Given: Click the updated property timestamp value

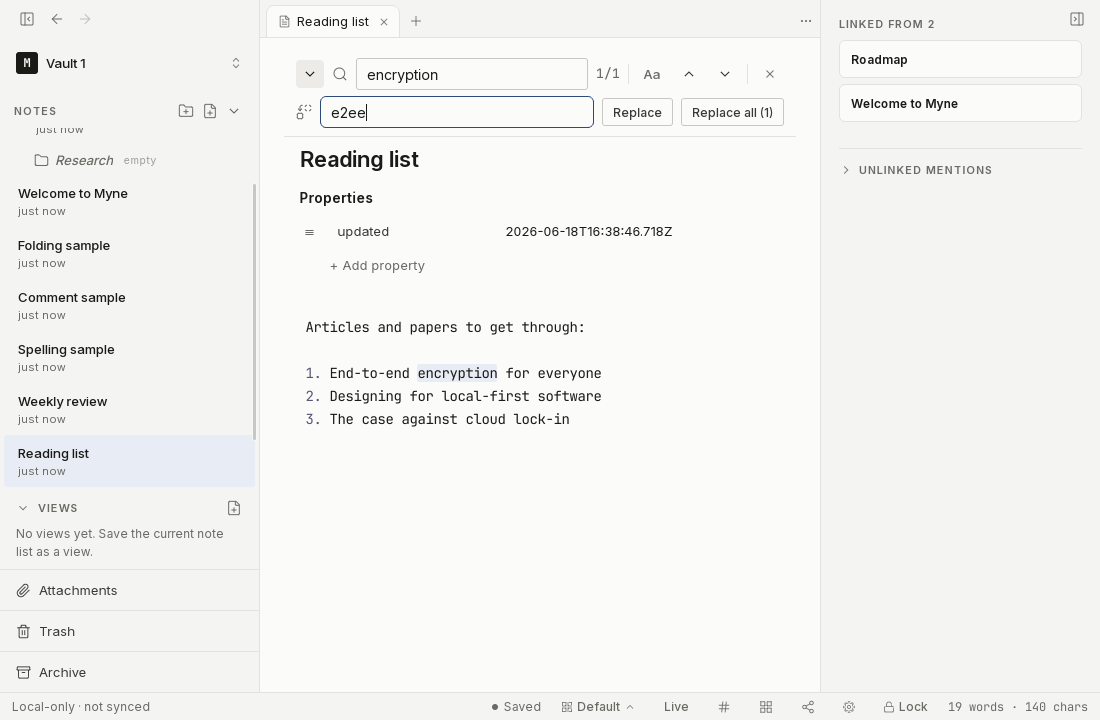Looking at the screenshot, I should [x=589, y=232].
